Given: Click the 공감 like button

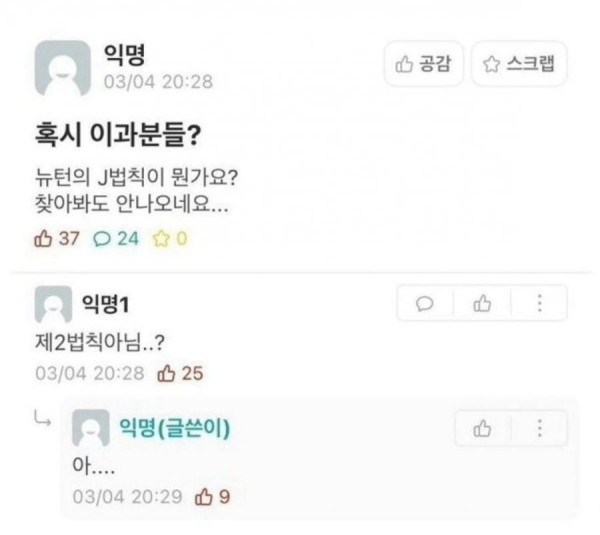Looking at the screenshot, I should pos(422,65).
